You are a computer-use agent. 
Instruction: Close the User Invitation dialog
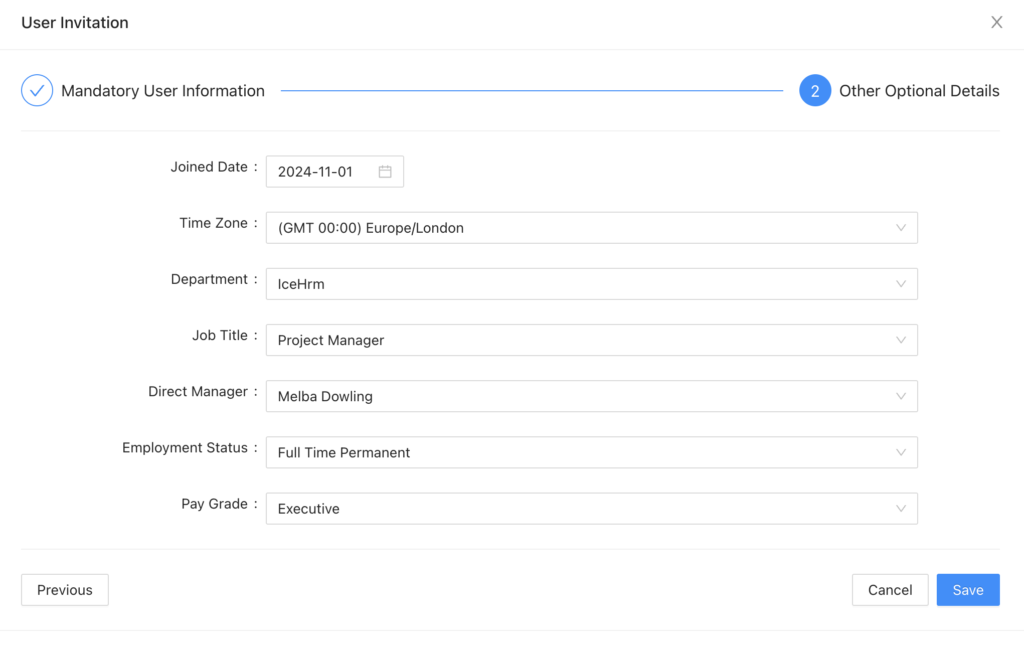click(996, 21)
